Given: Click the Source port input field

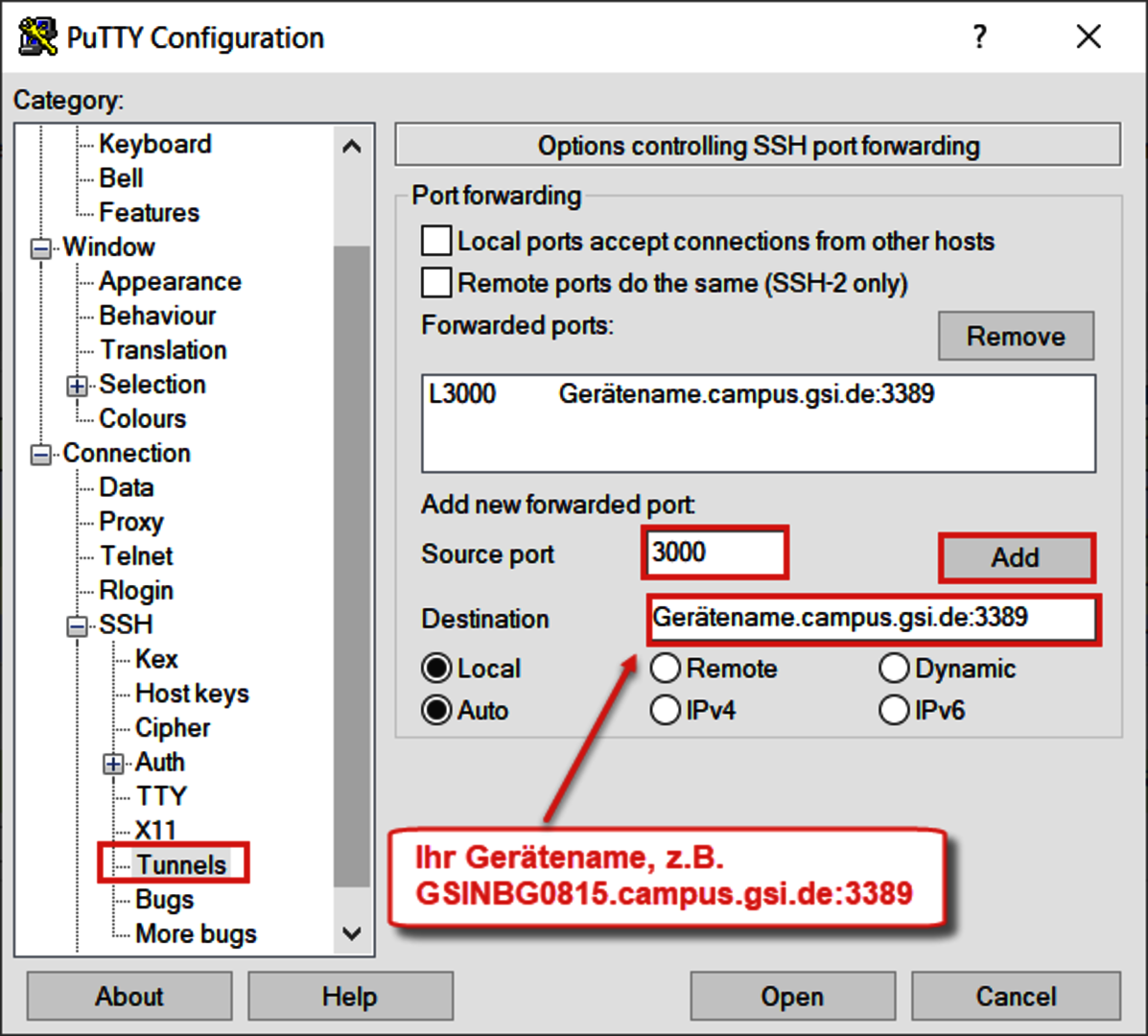Looking at the screenshot, I should coord(715,553).
